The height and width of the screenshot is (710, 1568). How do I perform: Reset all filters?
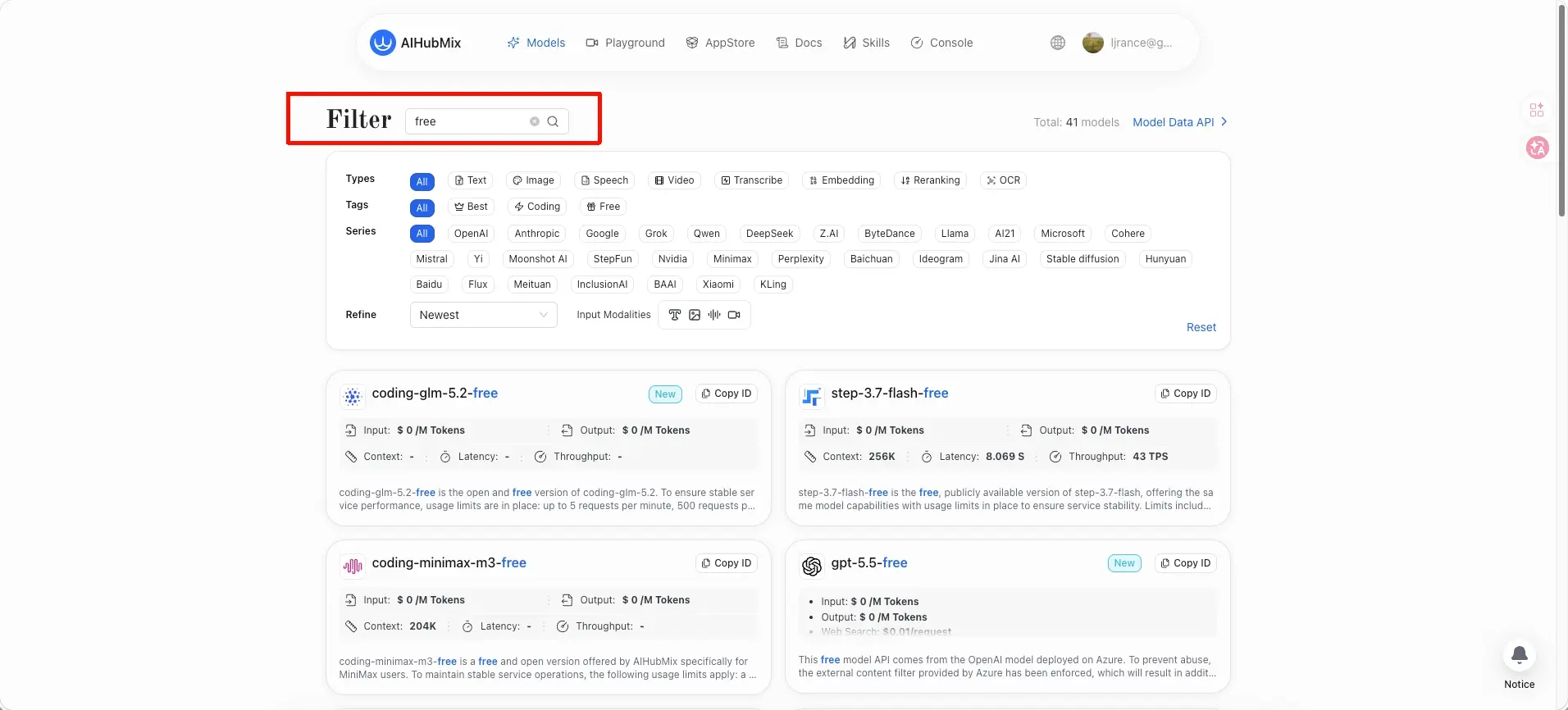(x=1201, y=327)
